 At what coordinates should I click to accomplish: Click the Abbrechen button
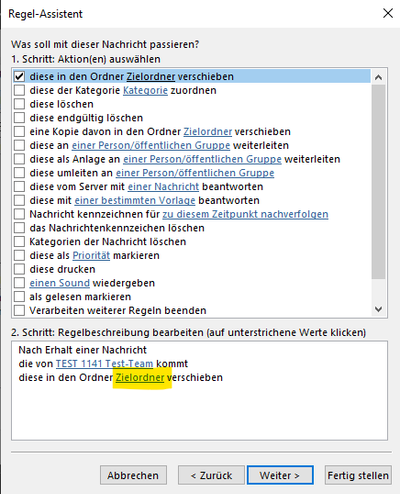click(x=133, y=475)
